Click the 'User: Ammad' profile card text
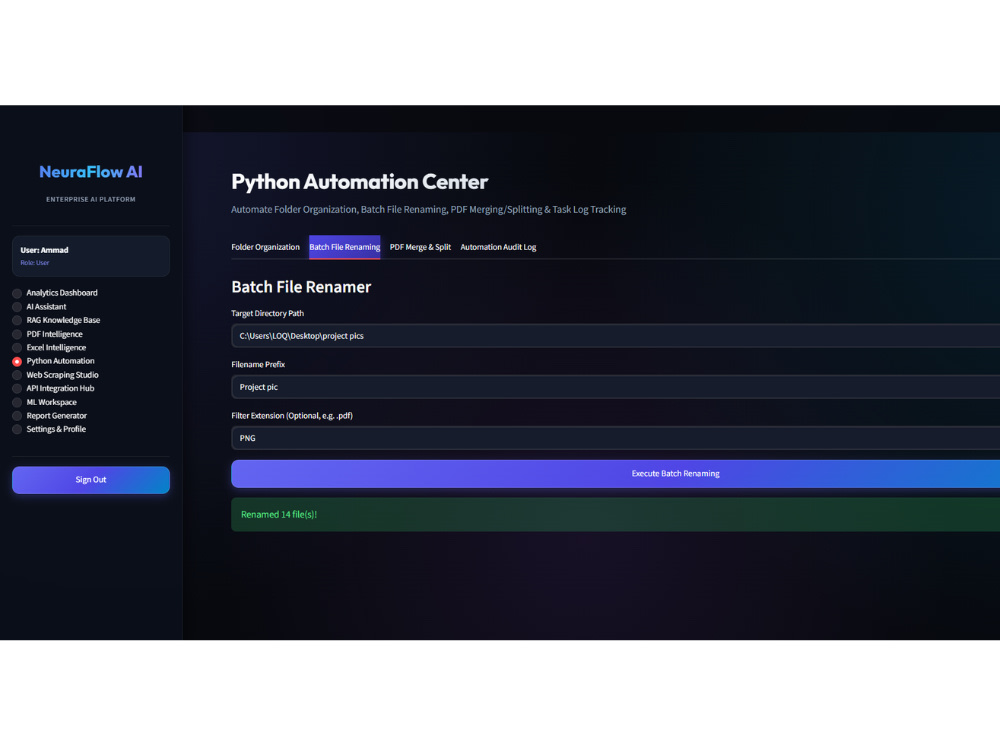The image size is (1000, 750). [x=44, y=250]
